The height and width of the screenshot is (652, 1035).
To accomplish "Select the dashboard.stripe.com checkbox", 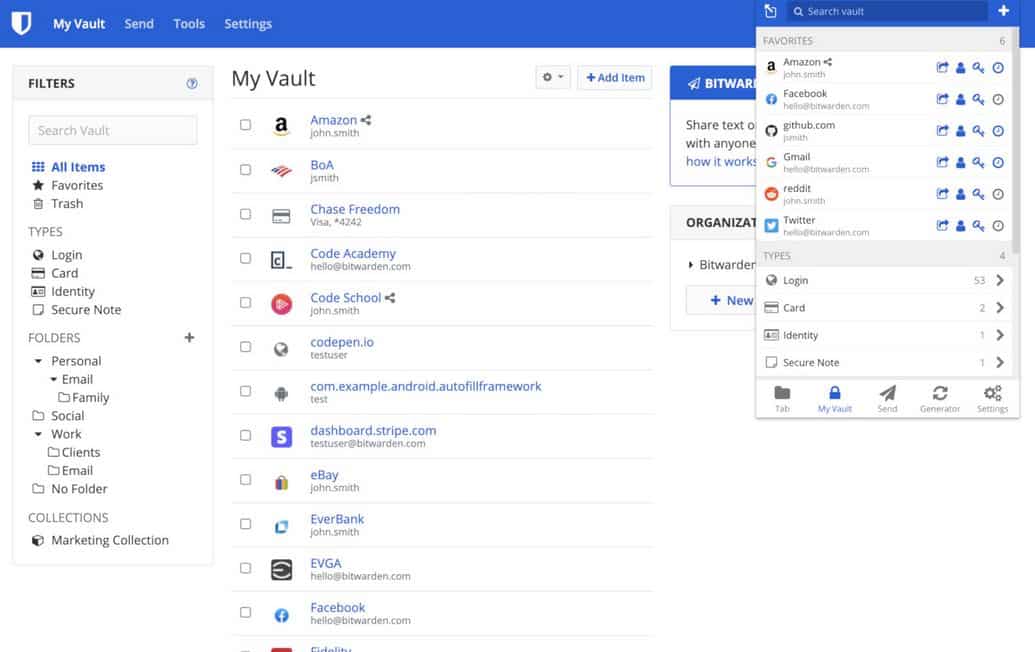I will [x=245, y=435].
